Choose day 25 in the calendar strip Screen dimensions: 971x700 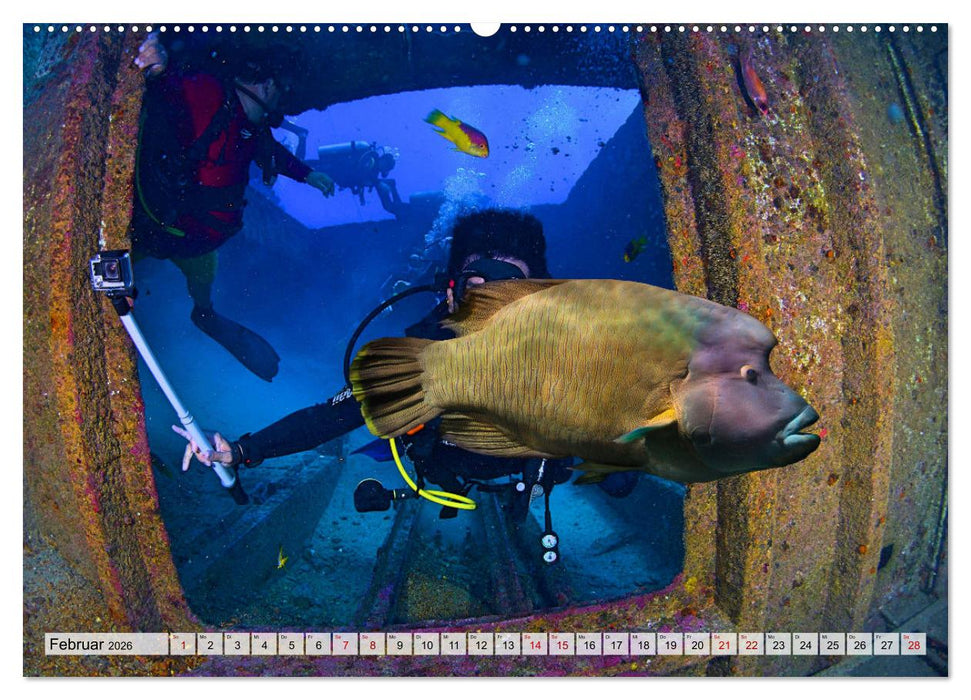click(831, 645)
